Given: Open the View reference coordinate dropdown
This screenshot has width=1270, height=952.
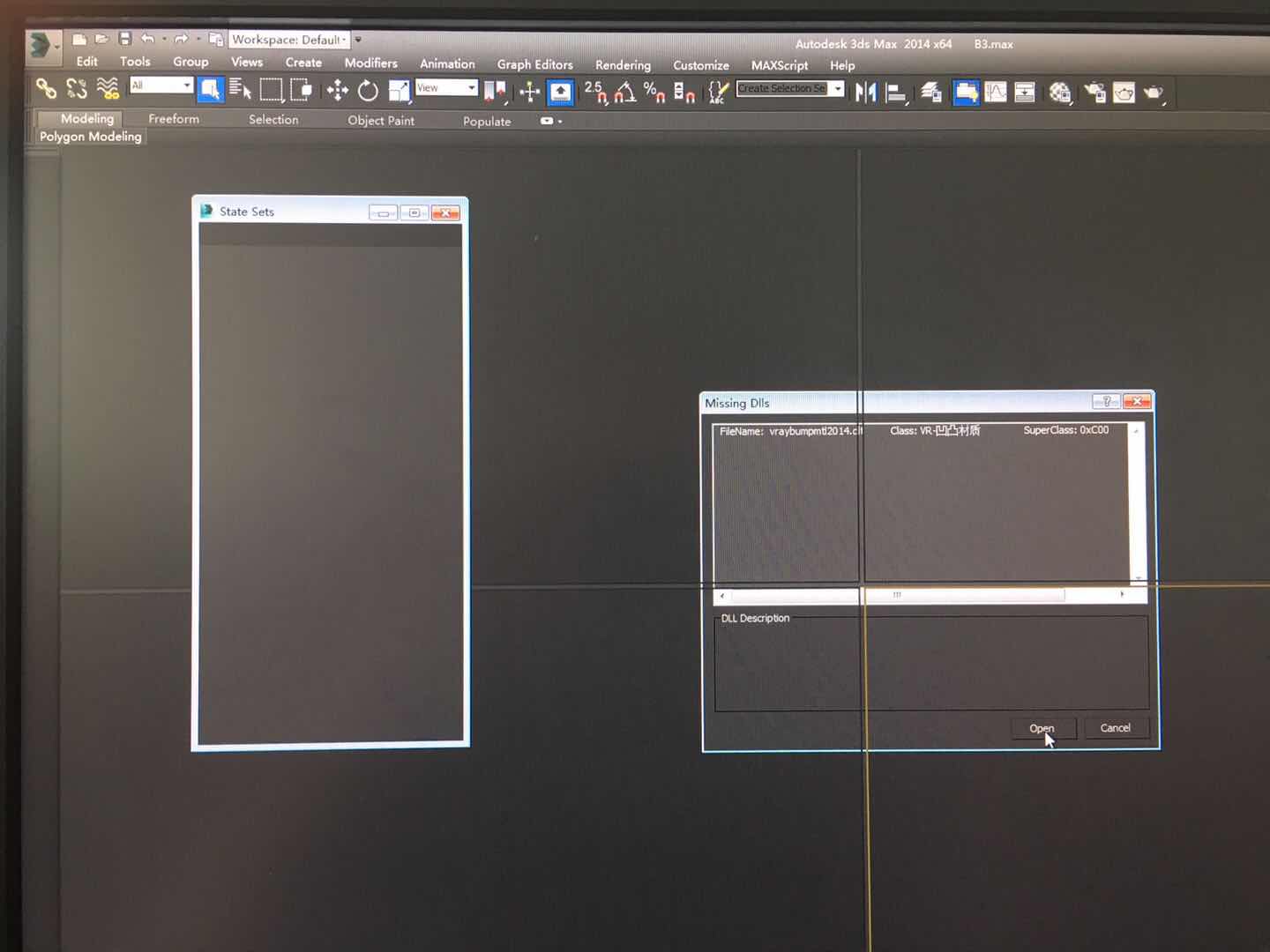Looking at the screenshot, I should (446, 87).
